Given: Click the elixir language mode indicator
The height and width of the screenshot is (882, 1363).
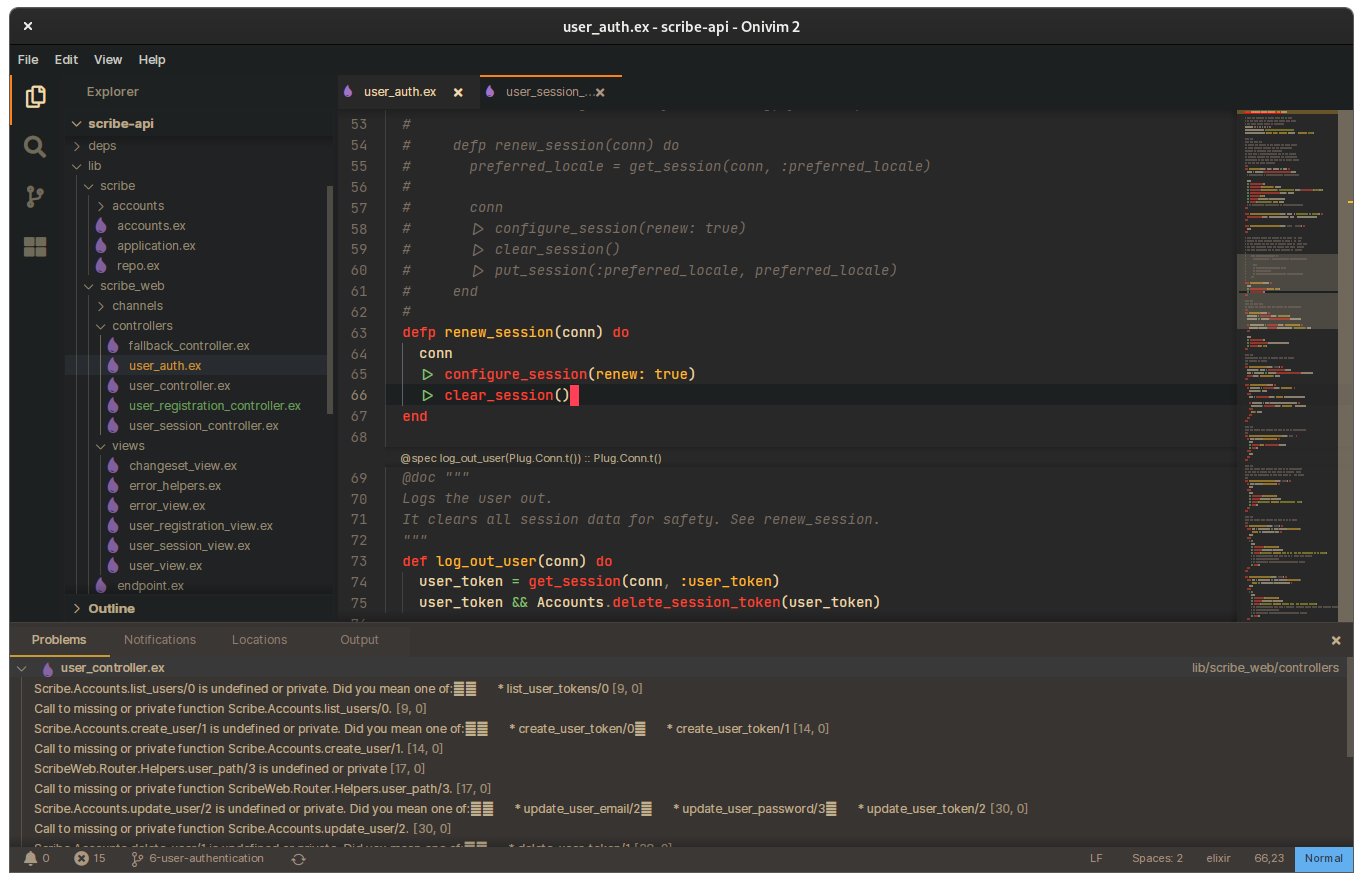Looking at the screenshot, I should point(1216,858).
